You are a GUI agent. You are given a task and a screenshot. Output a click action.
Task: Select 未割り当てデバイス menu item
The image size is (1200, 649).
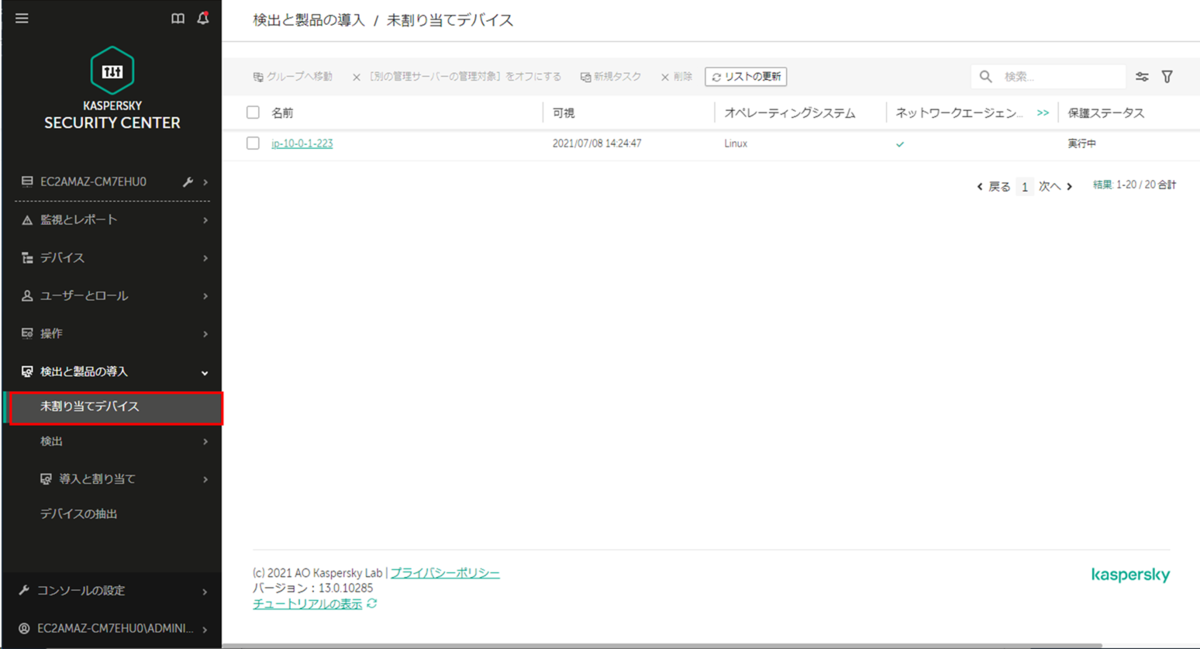115,407
